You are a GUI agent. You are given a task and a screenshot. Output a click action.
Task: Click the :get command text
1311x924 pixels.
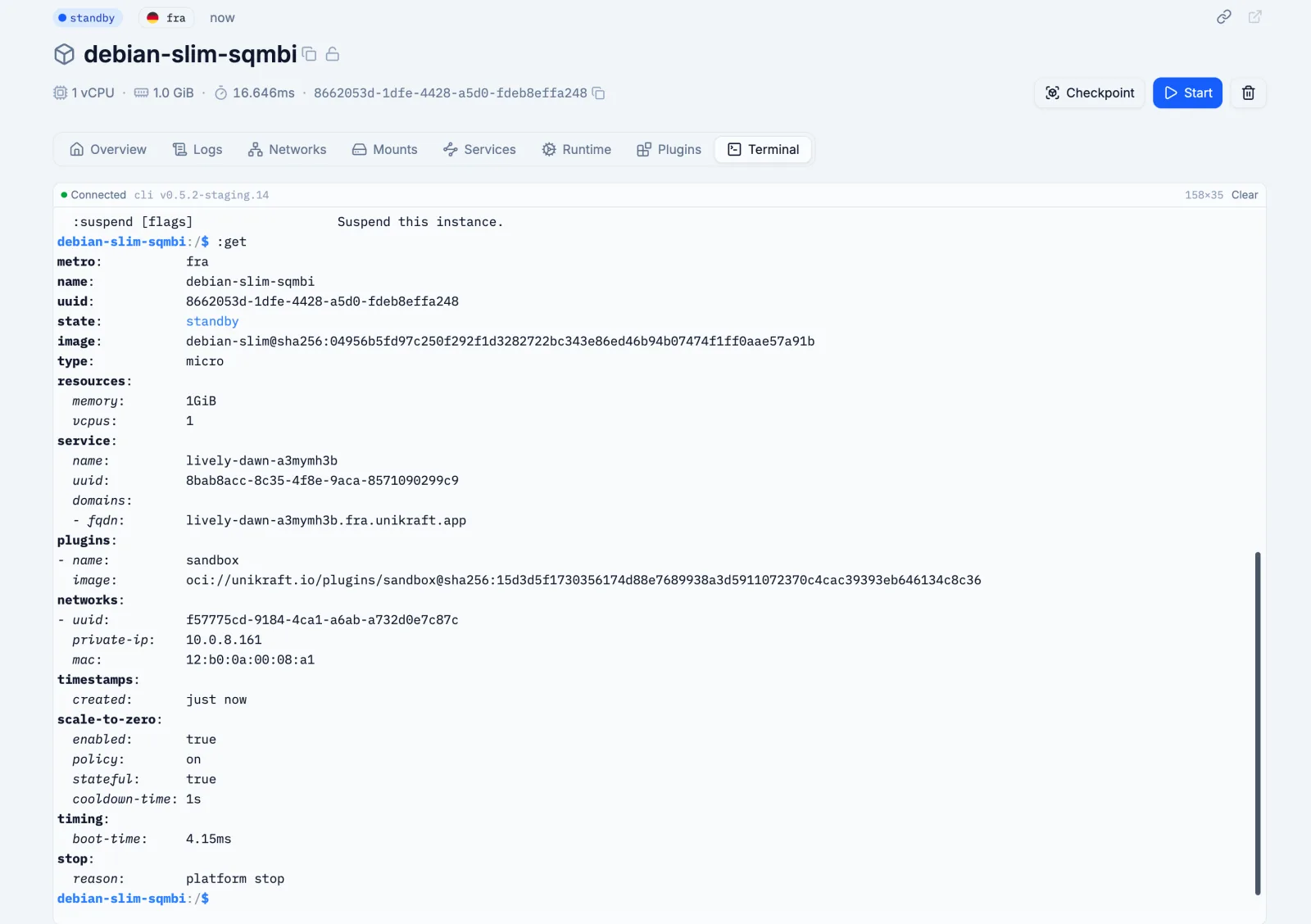click(232, 242)
